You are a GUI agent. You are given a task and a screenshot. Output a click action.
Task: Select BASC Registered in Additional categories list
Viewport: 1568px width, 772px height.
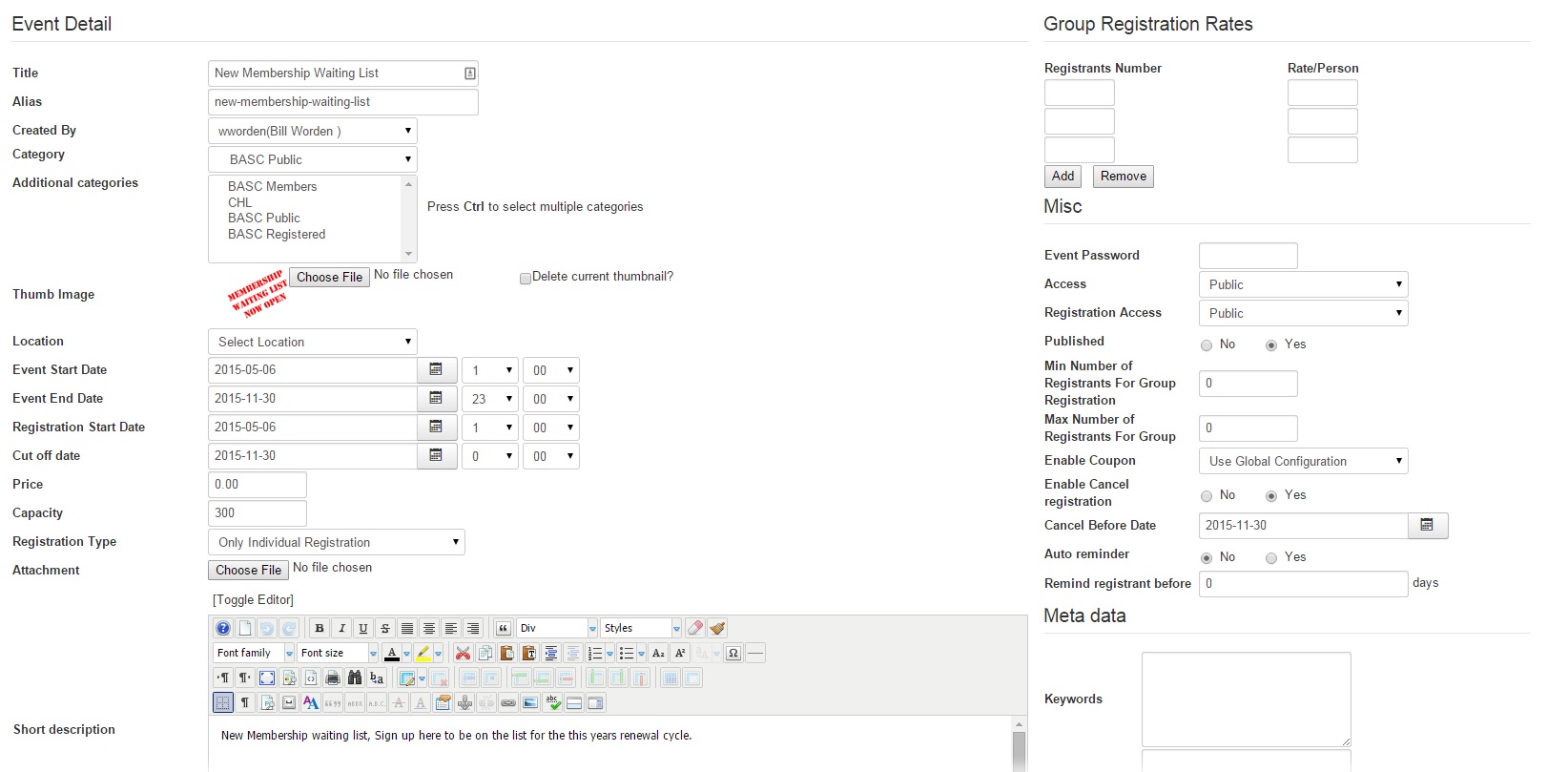[x=277, y=234]
